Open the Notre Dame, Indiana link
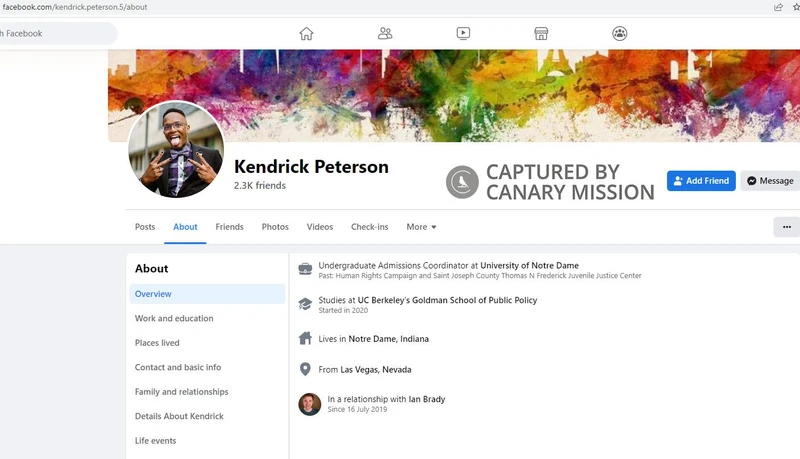800x459 pixels. click(x=388, y=339)
